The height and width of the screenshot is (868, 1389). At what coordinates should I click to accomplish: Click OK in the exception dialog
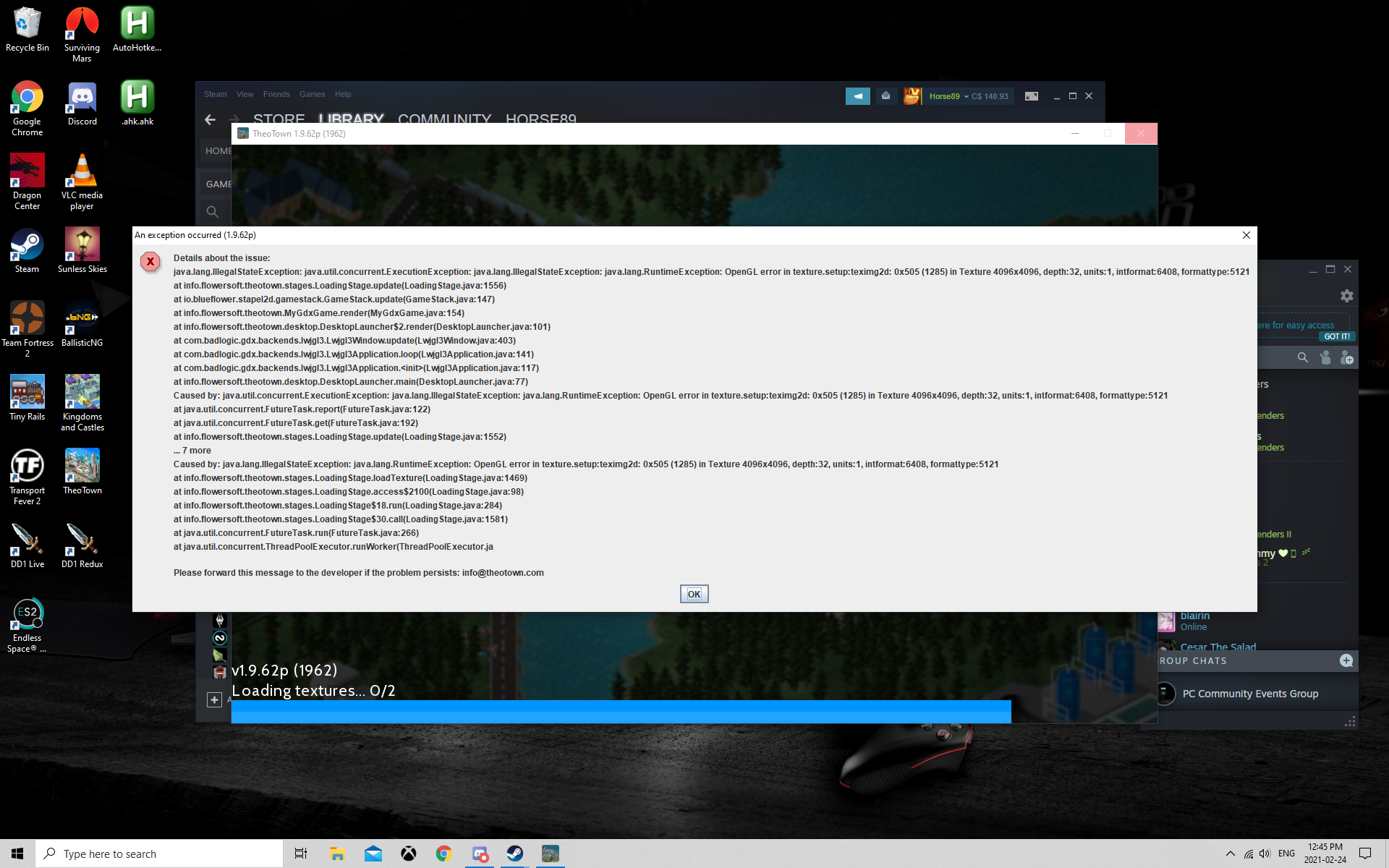coord(694,594)
